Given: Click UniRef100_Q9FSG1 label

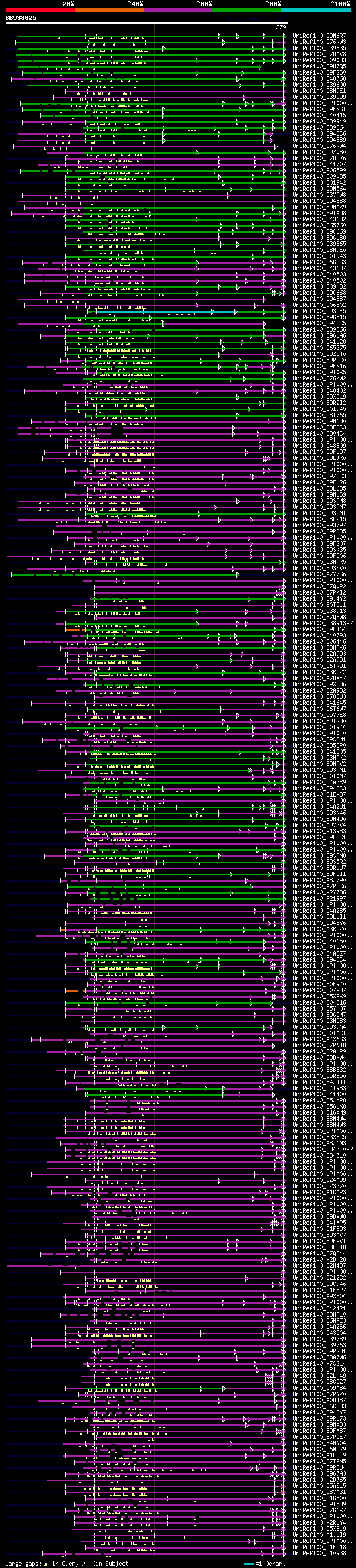Looking at the screenshot, I should point(319,109).
